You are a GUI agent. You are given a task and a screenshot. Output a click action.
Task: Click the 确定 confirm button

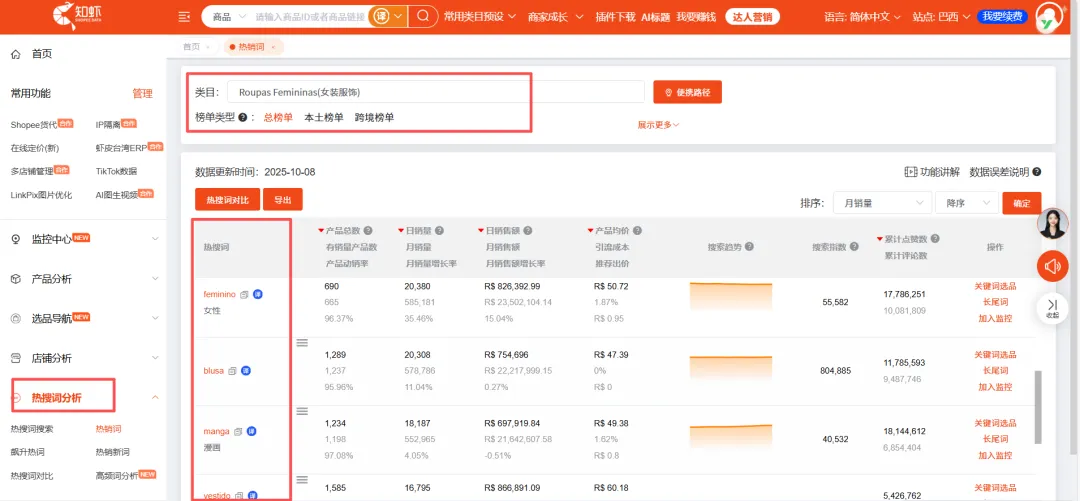(1021, 203)
